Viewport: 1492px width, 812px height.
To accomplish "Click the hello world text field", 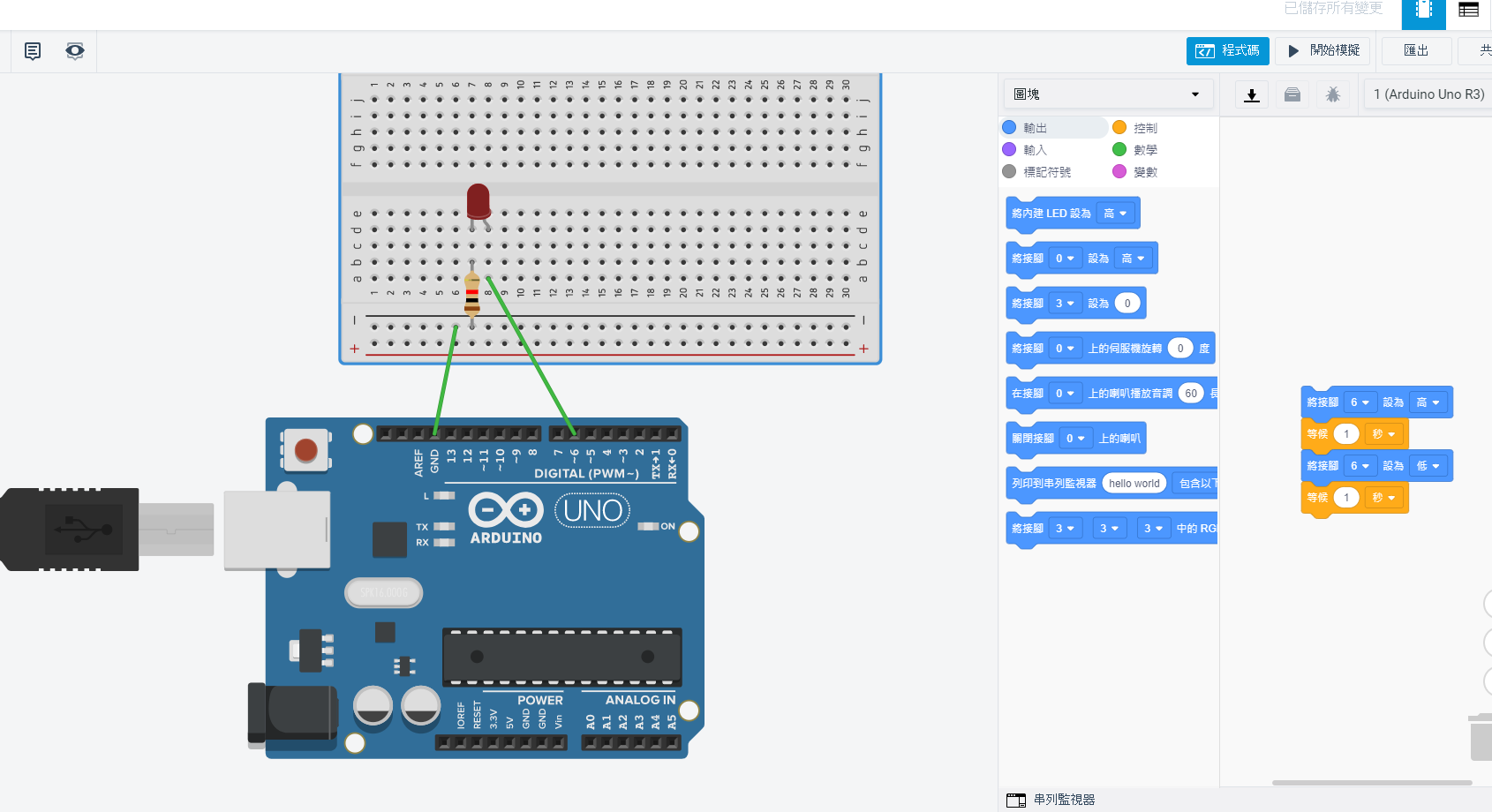I will click(x=1134, y=484).
